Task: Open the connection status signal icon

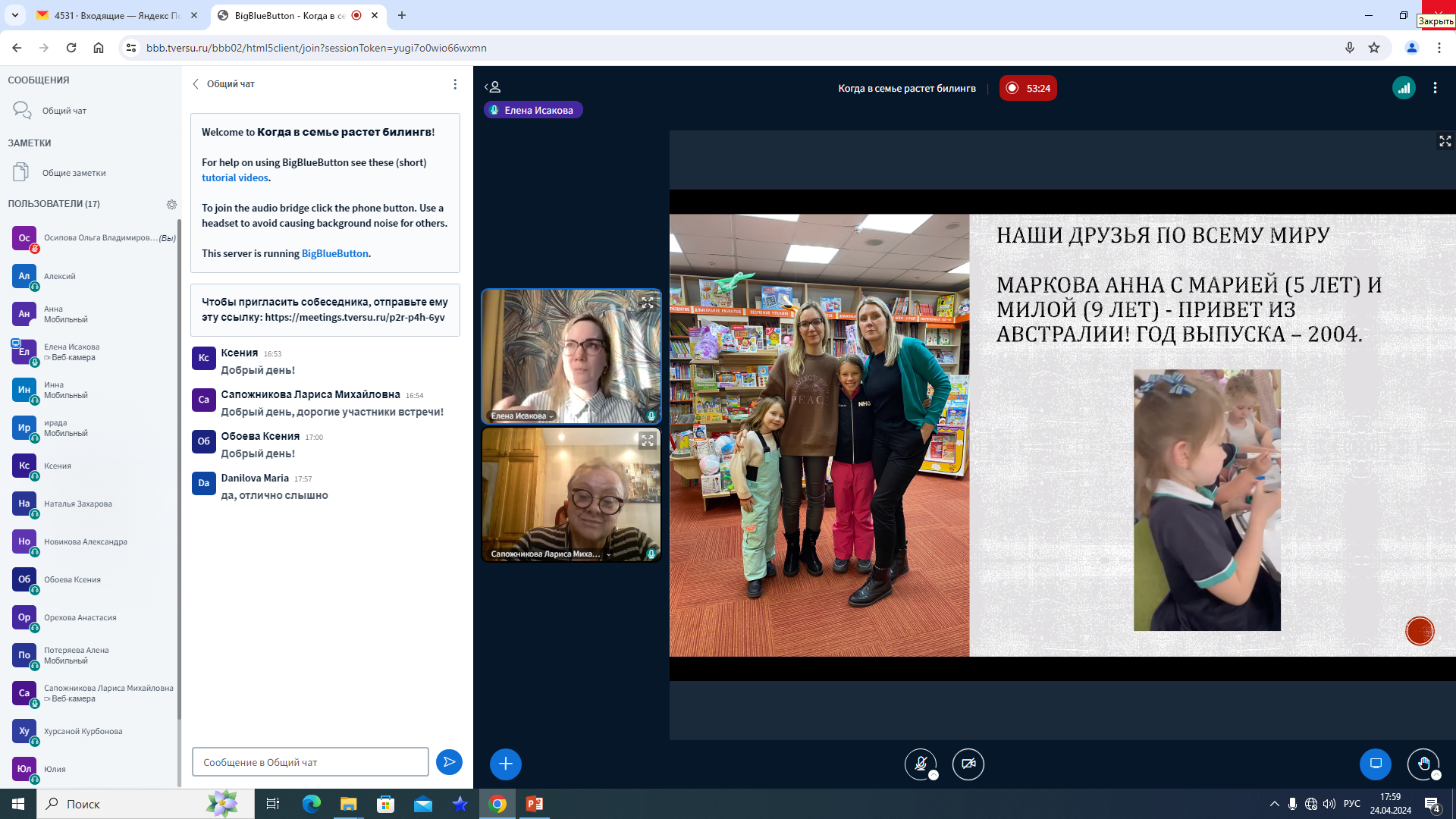Action: click(x=1404, y=88)
